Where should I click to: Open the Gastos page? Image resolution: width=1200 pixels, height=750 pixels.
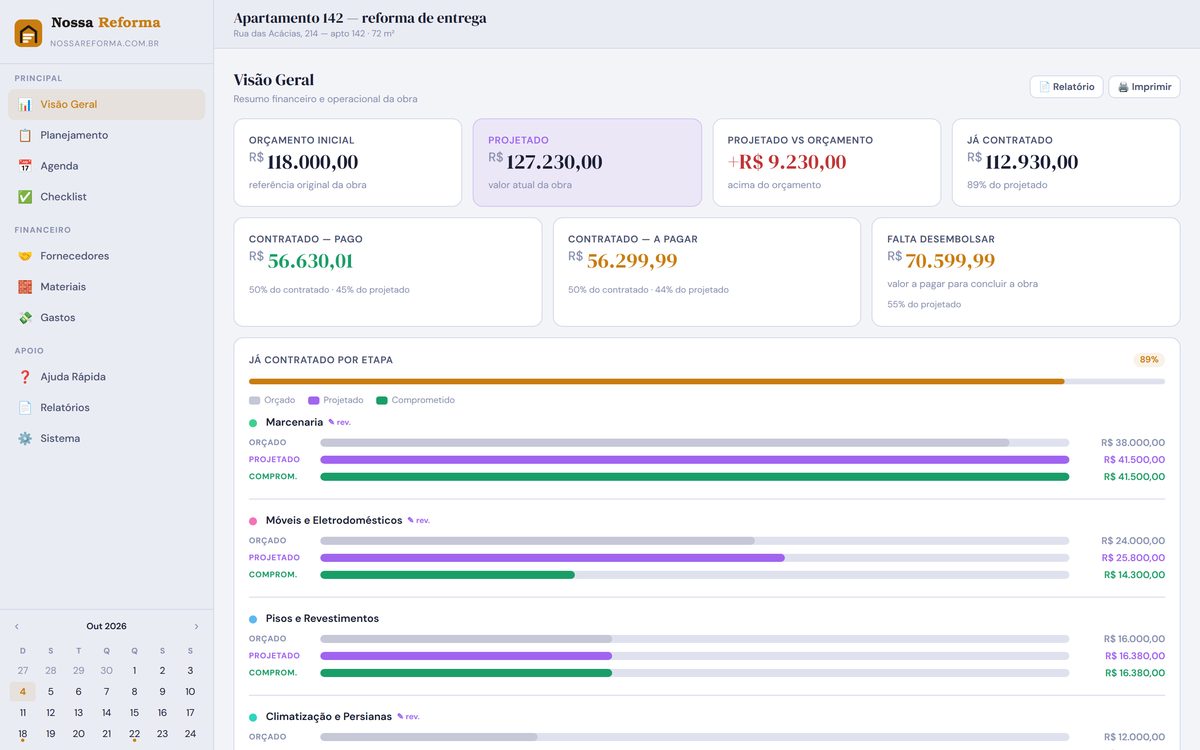(x=107, y=318)
